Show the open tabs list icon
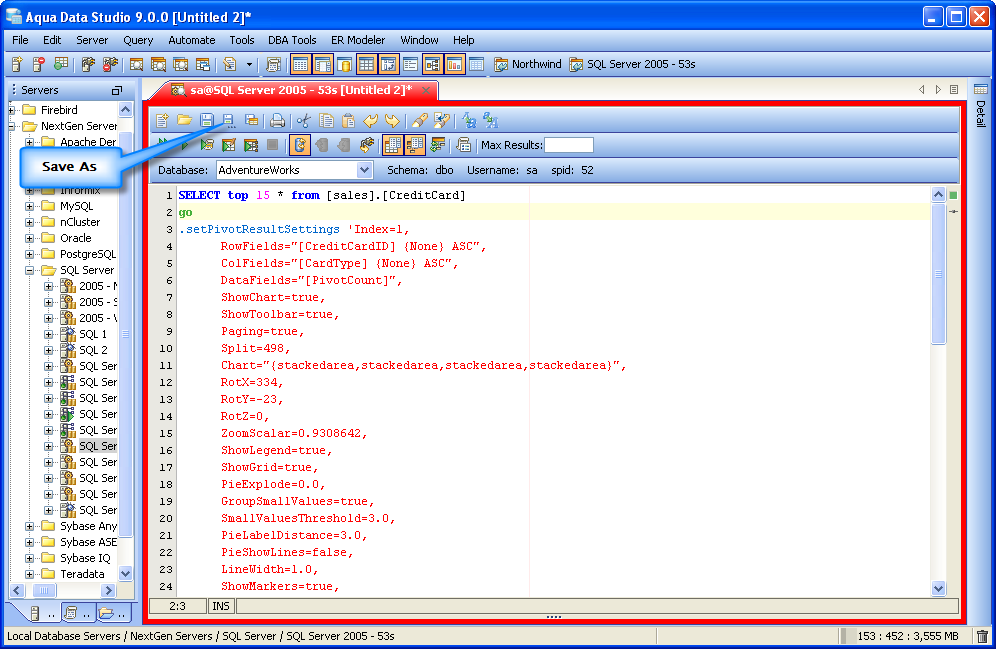The height and width of the screenshot is (649, 996). (954, 90)
